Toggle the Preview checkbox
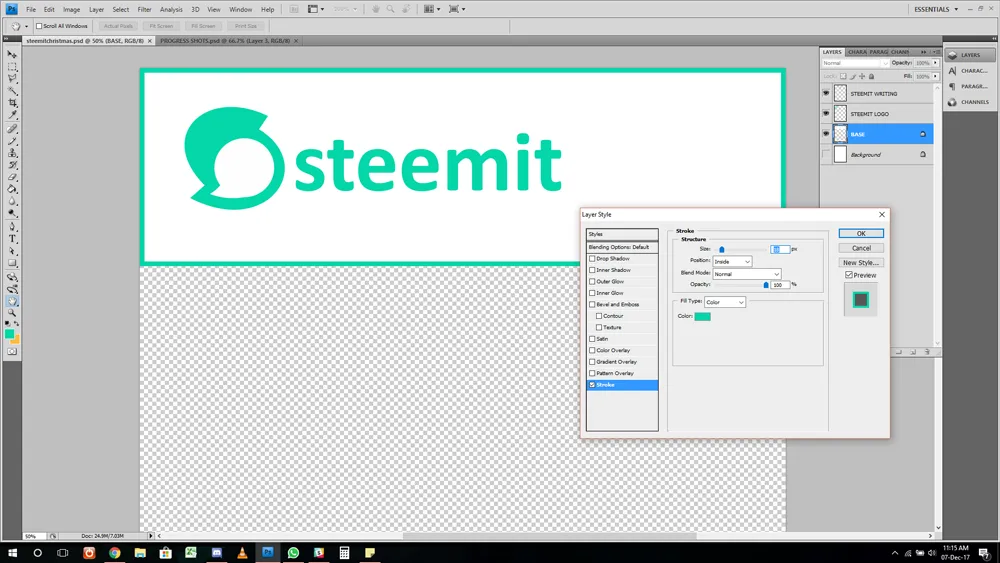 point(849,275)
